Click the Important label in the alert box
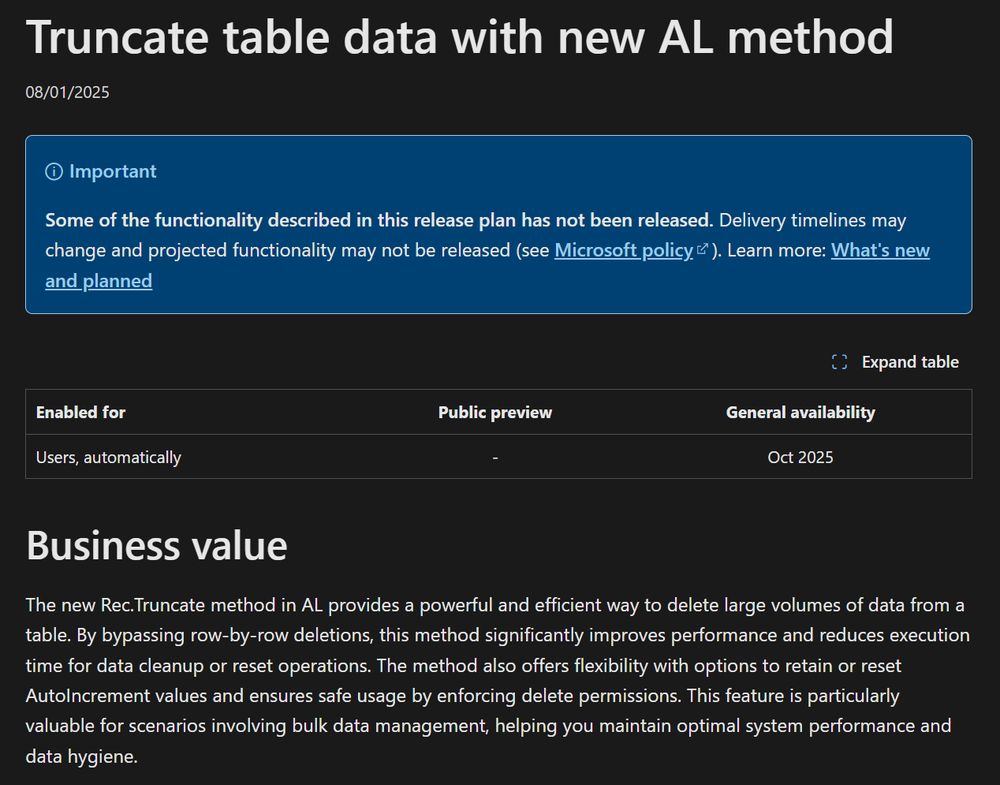The width and height of the screenshot is (1000, 785). [113, 172]
